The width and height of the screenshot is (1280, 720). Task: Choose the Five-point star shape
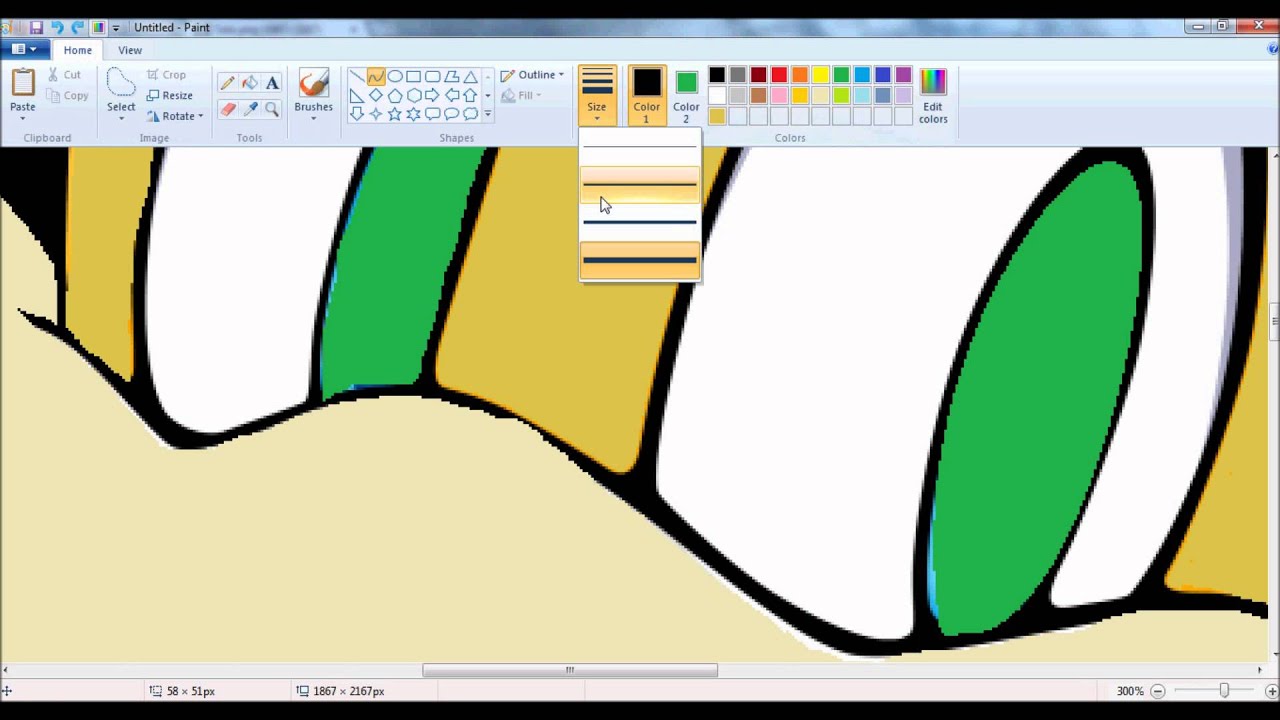click(x=395, y=114)
